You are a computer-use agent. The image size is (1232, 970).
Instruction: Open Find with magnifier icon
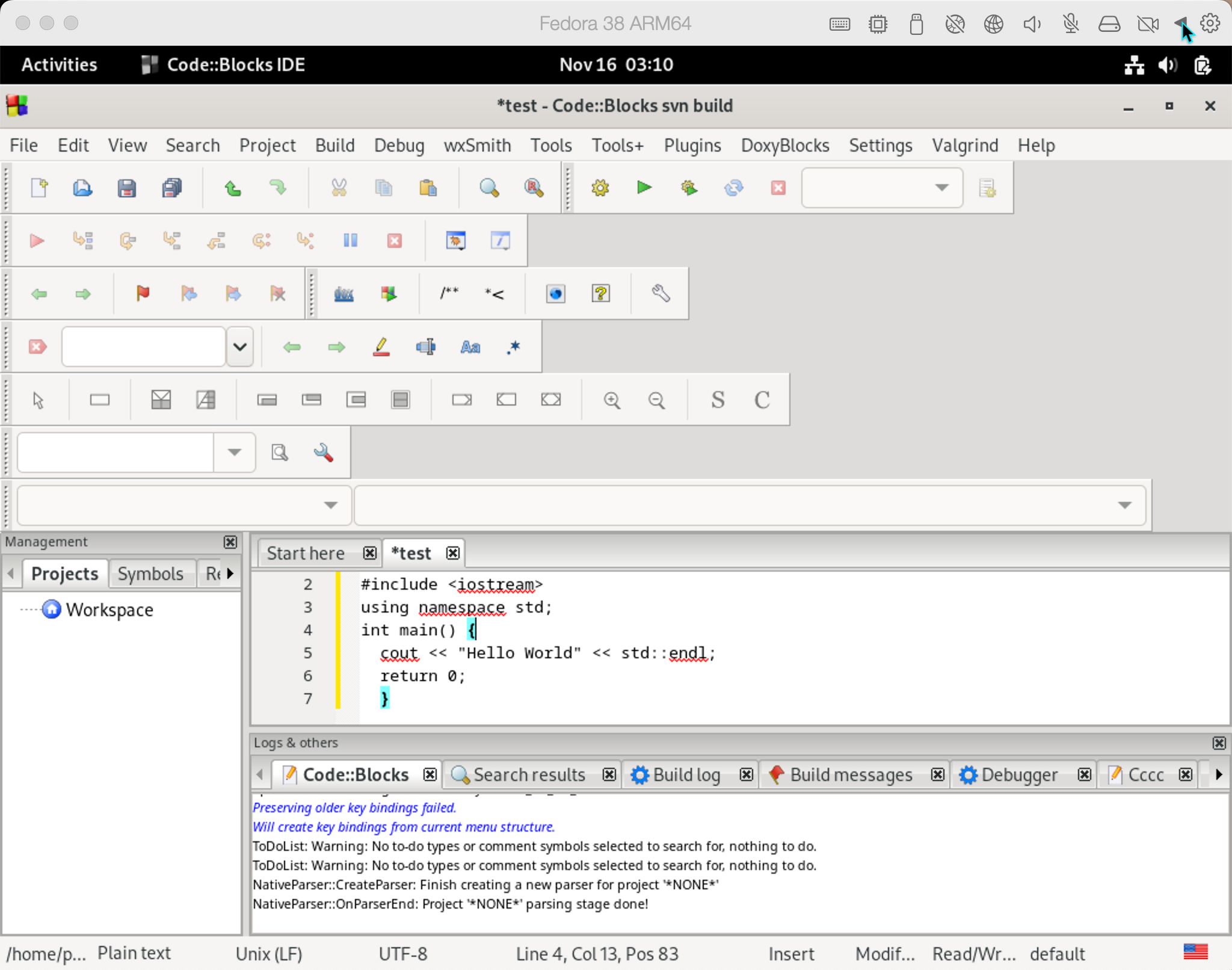click(489, 188)
